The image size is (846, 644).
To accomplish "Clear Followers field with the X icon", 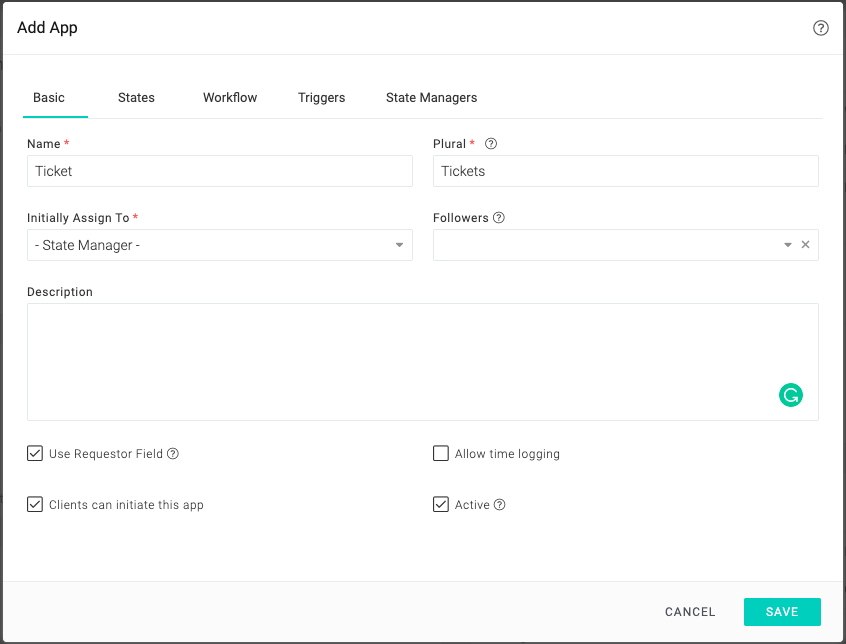I will point(805,245).
